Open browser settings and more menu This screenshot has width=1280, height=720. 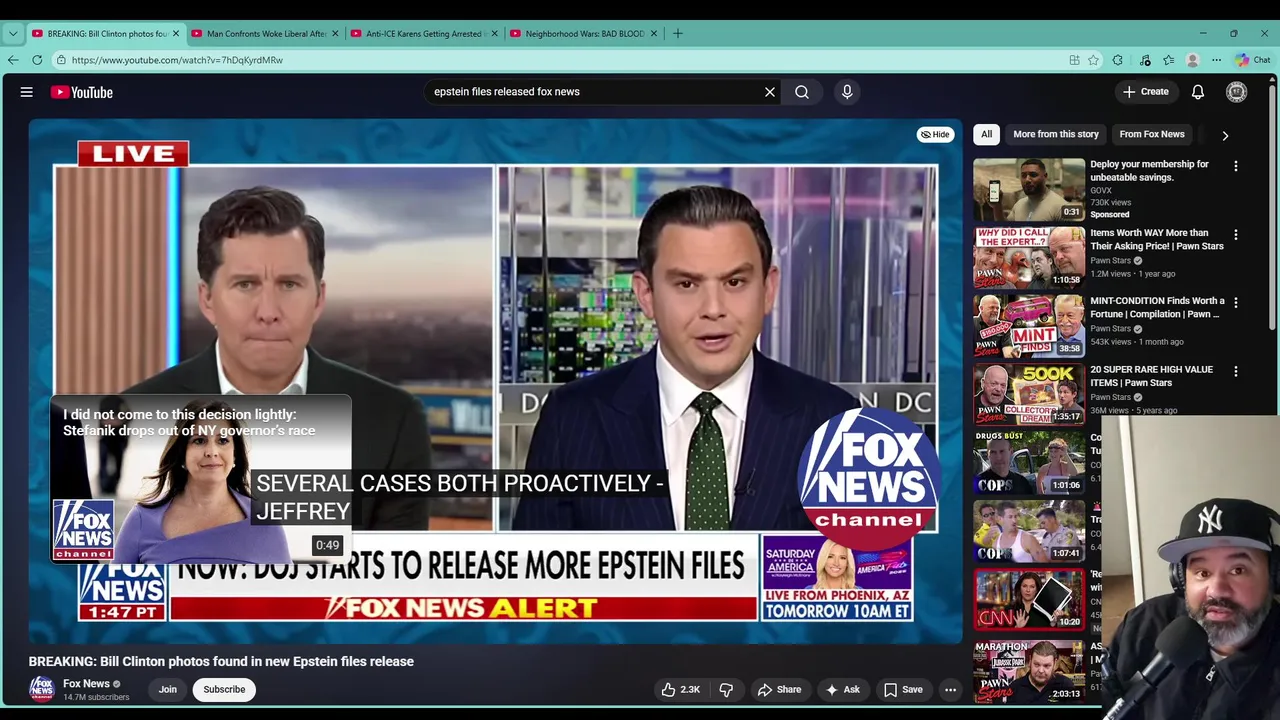1217,60
